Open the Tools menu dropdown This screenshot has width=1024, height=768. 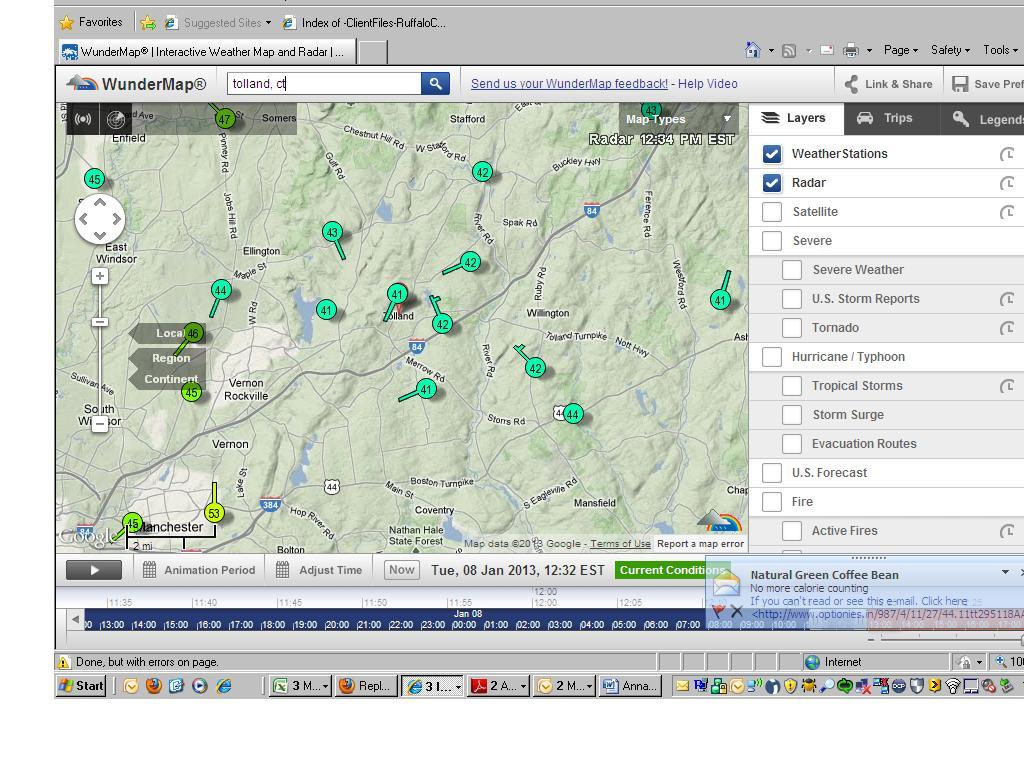pyautogui.click(x=1000, y=50)
